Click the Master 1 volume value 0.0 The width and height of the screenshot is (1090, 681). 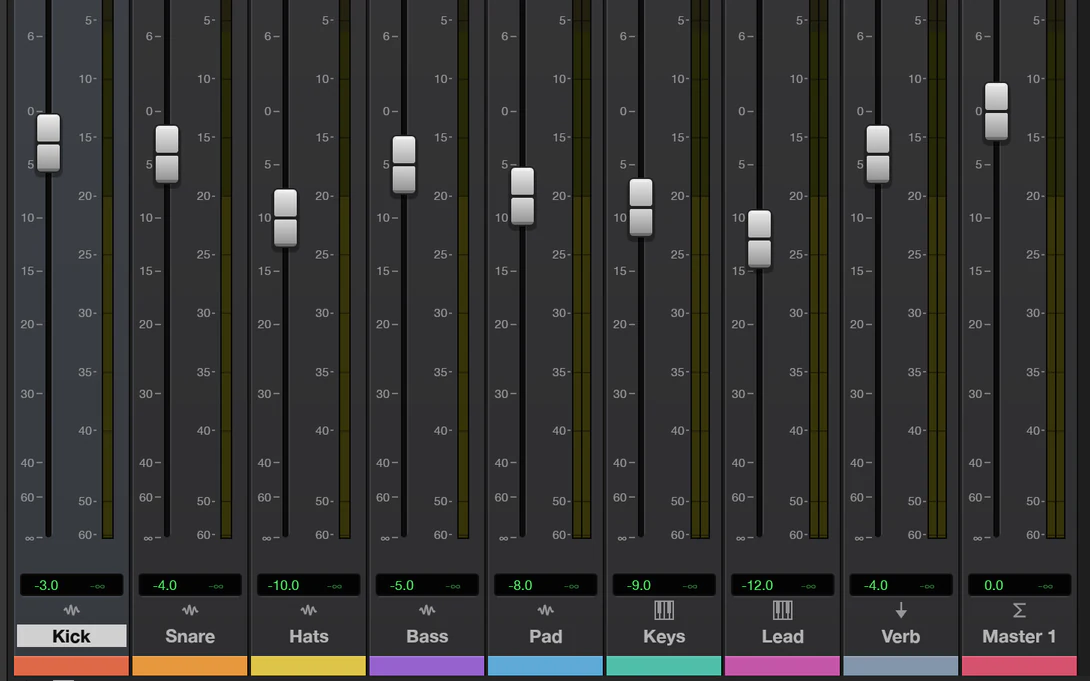(993, 585)
